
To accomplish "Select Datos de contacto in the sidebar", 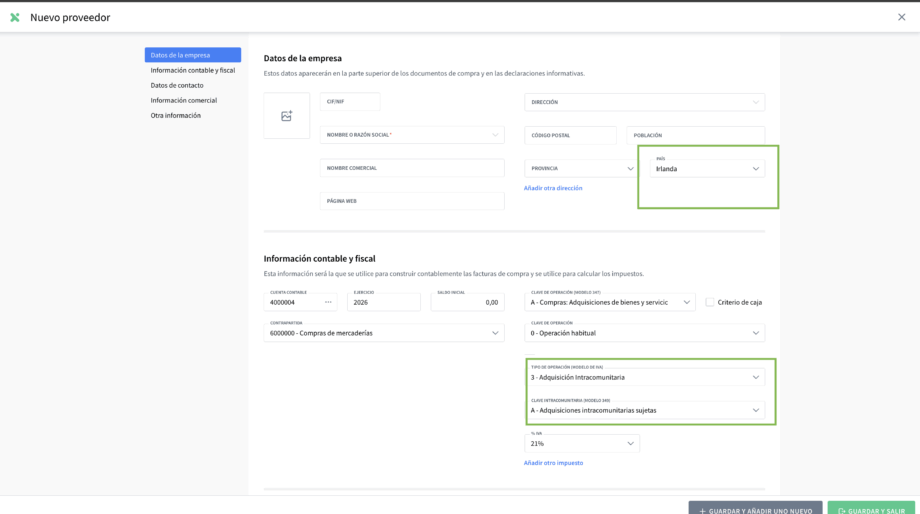I will pos(177,85).
